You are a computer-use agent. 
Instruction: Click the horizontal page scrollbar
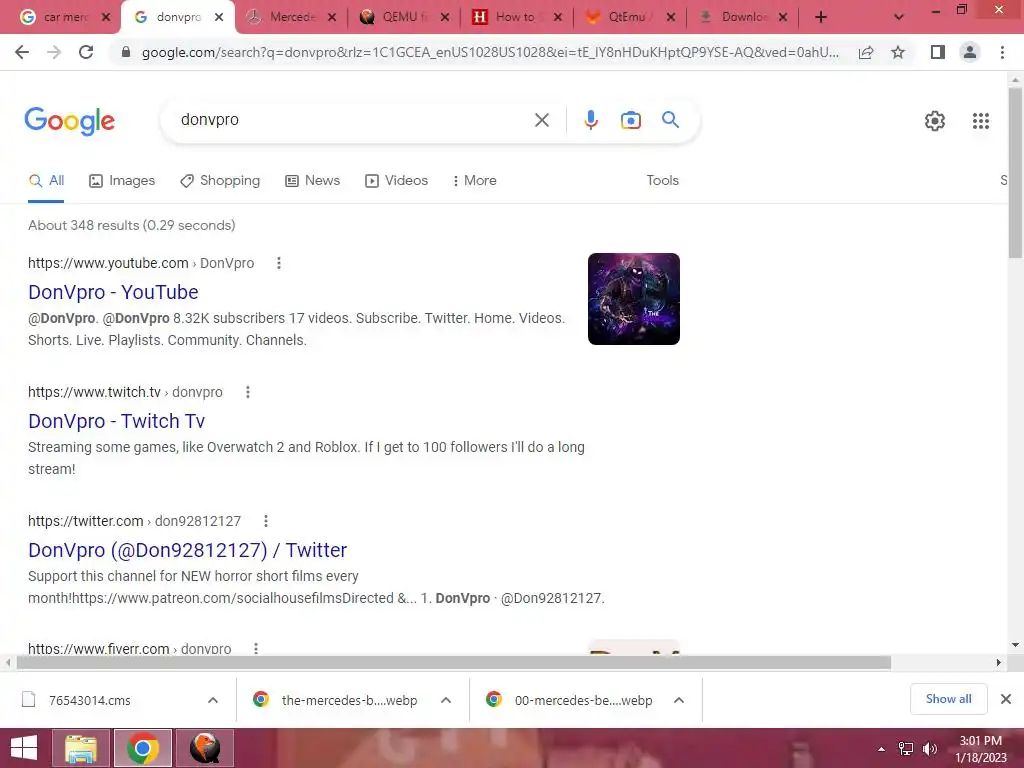[454, 662]
